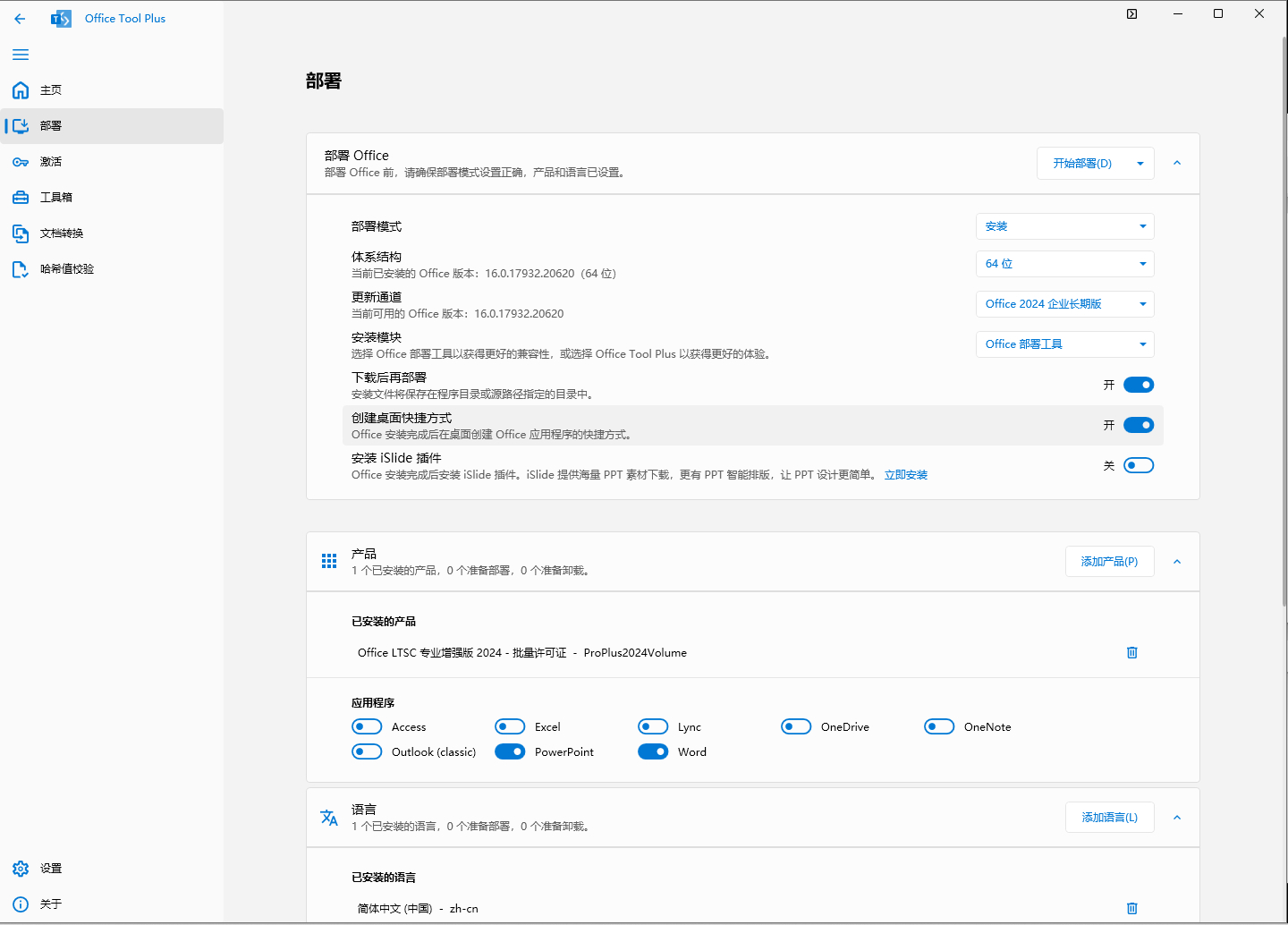The width and height of the screenshot is (1288, 925).
Task: Open the 部署模式 dropdown
Action: point(1064,226)
